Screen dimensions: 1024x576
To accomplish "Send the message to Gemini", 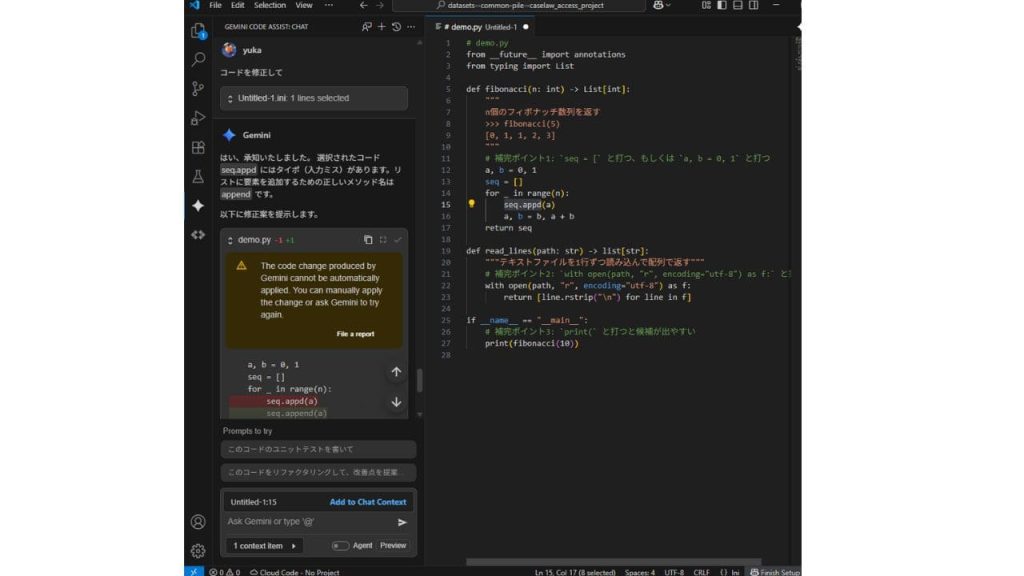I will coord(402,522).
